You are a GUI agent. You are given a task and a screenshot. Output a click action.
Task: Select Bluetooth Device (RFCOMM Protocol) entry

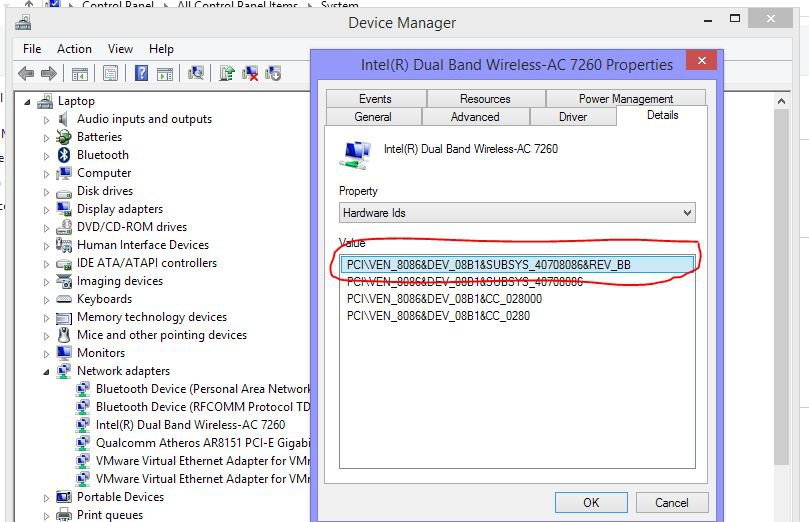pyautogui.click(x=203, y=407)
